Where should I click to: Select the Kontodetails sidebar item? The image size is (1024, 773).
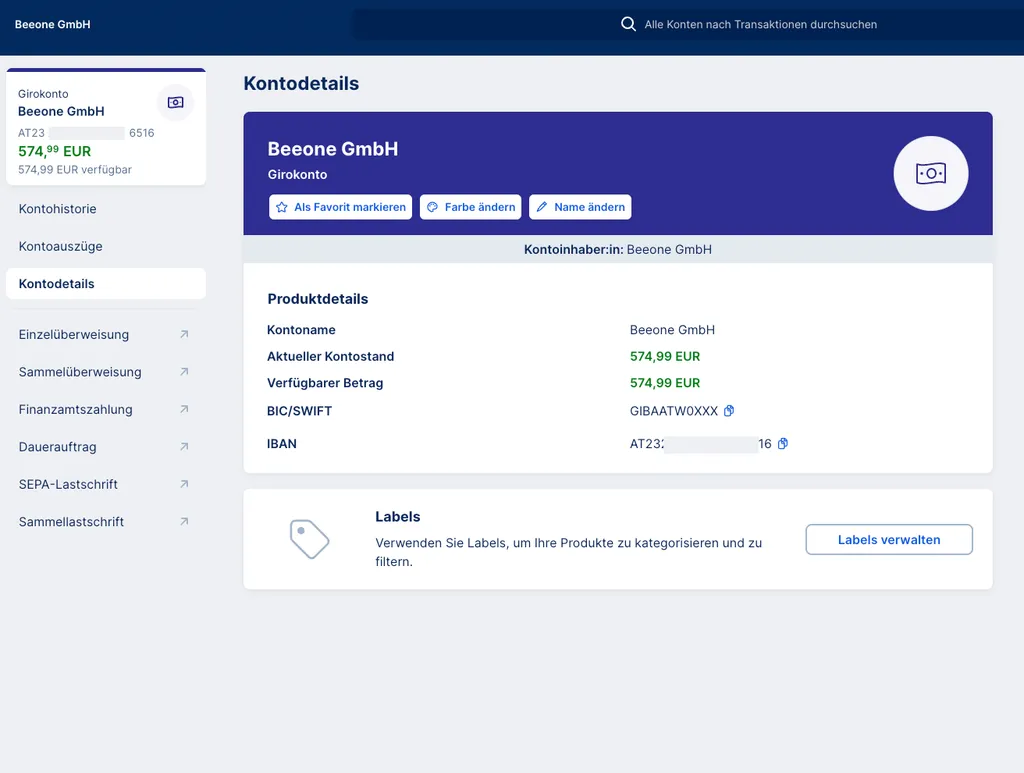coord(57,284)
